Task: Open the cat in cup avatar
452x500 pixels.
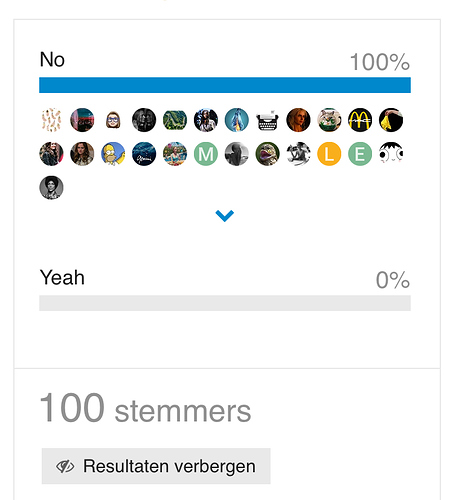Action: [x=329, y=120]
